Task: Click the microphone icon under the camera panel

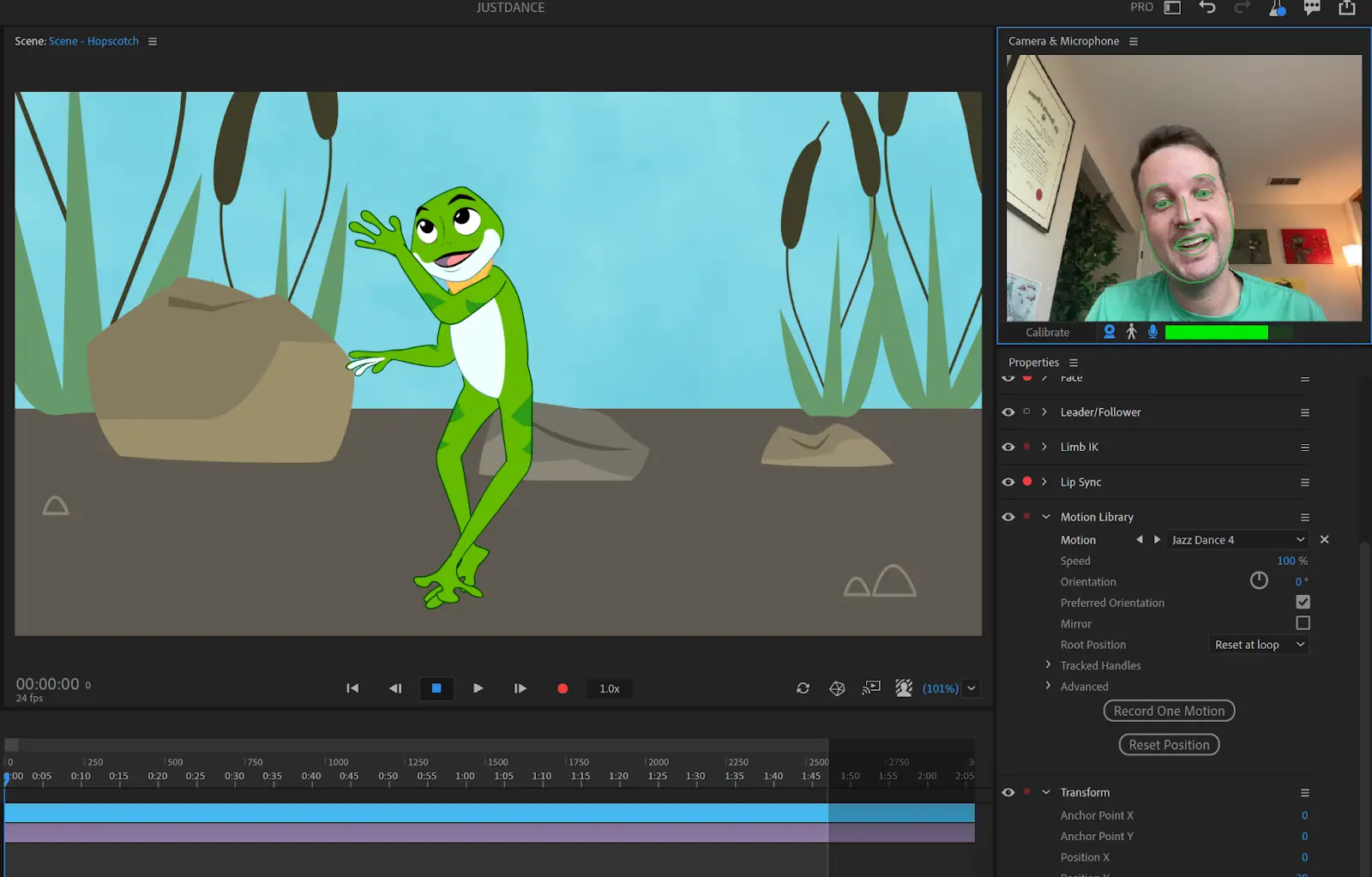Action: click(1152, 332)
